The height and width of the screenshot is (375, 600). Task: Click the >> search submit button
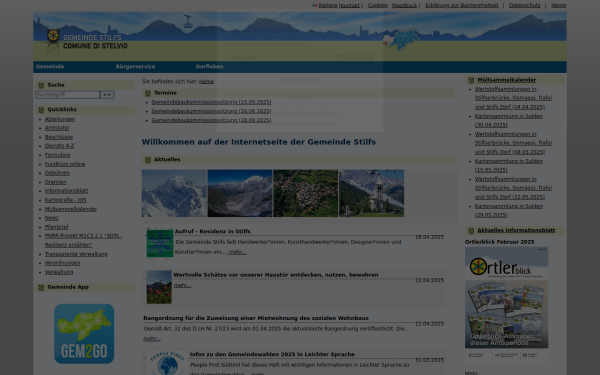[107, 95]
